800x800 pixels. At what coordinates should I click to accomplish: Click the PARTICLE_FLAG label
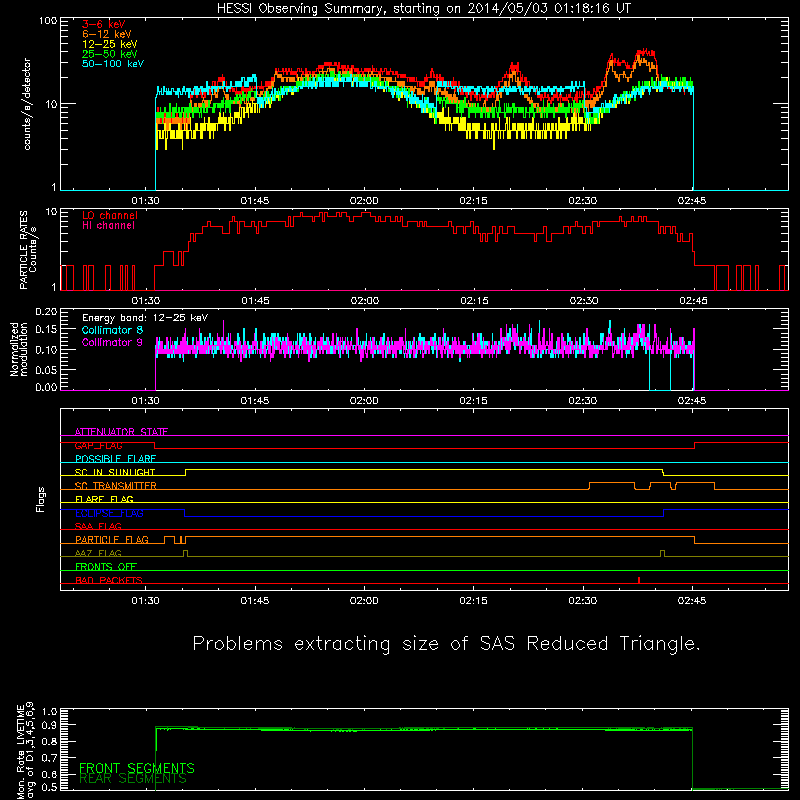[x=112, y=539]
